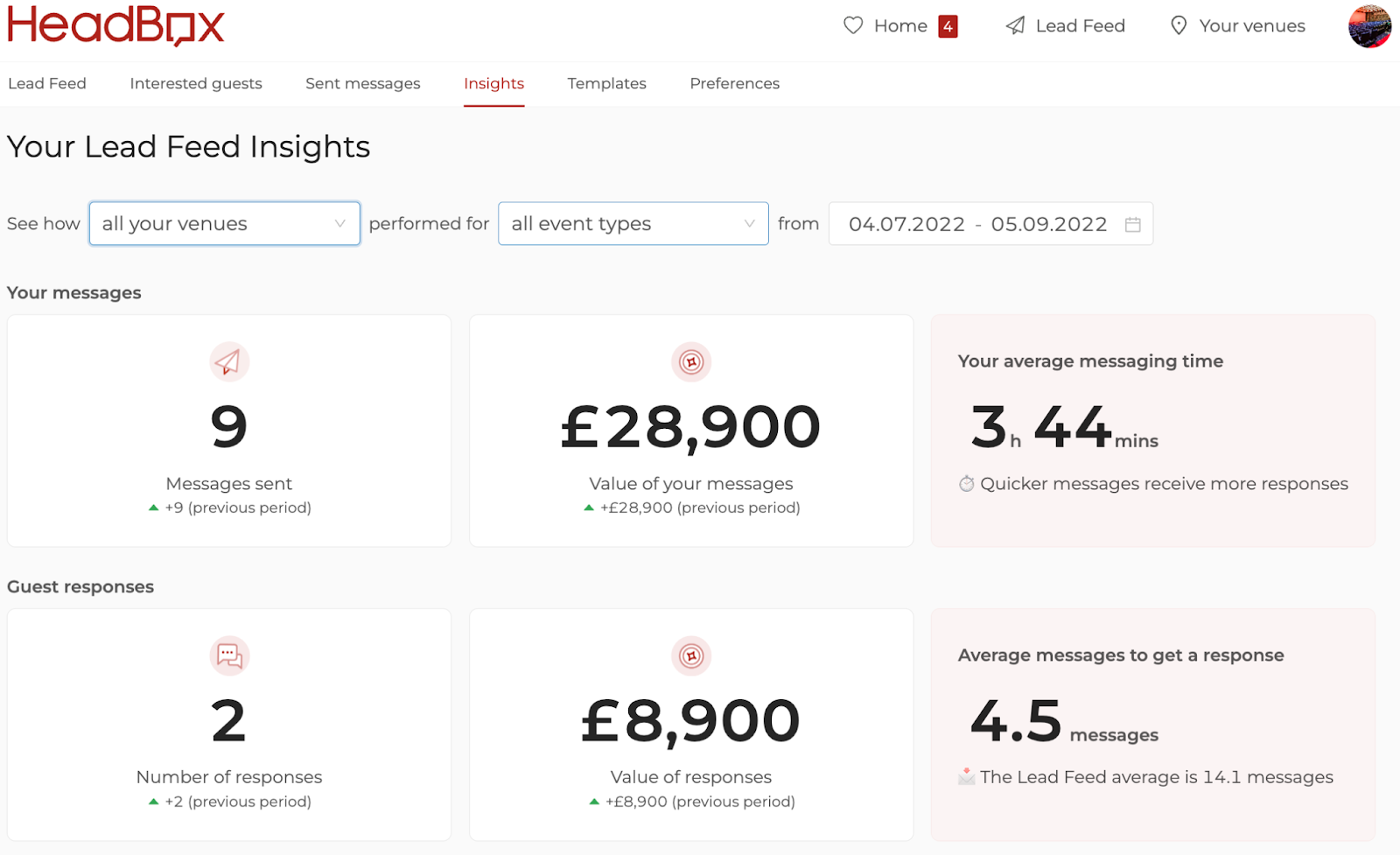
Task: Click the '+£28,900 (previous period)' text
Action: [x=700, y=508]
